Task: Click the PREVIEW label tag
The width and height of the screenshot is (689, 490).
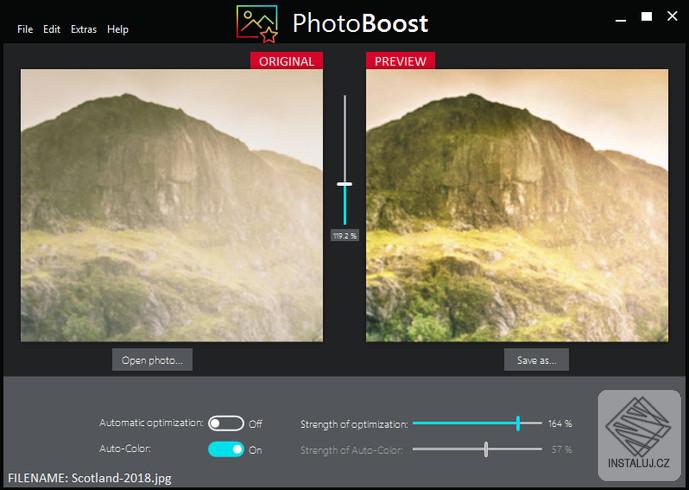Action: coord(400,61)
